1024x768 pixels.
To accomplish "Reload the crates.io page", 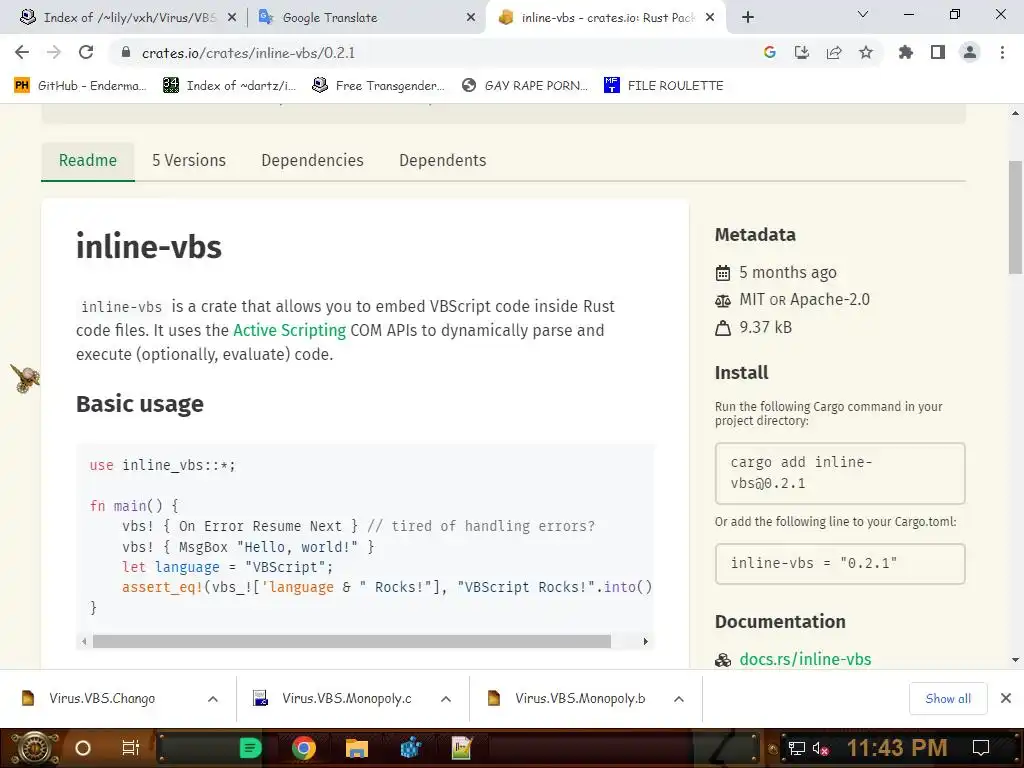I will [86, 52].
